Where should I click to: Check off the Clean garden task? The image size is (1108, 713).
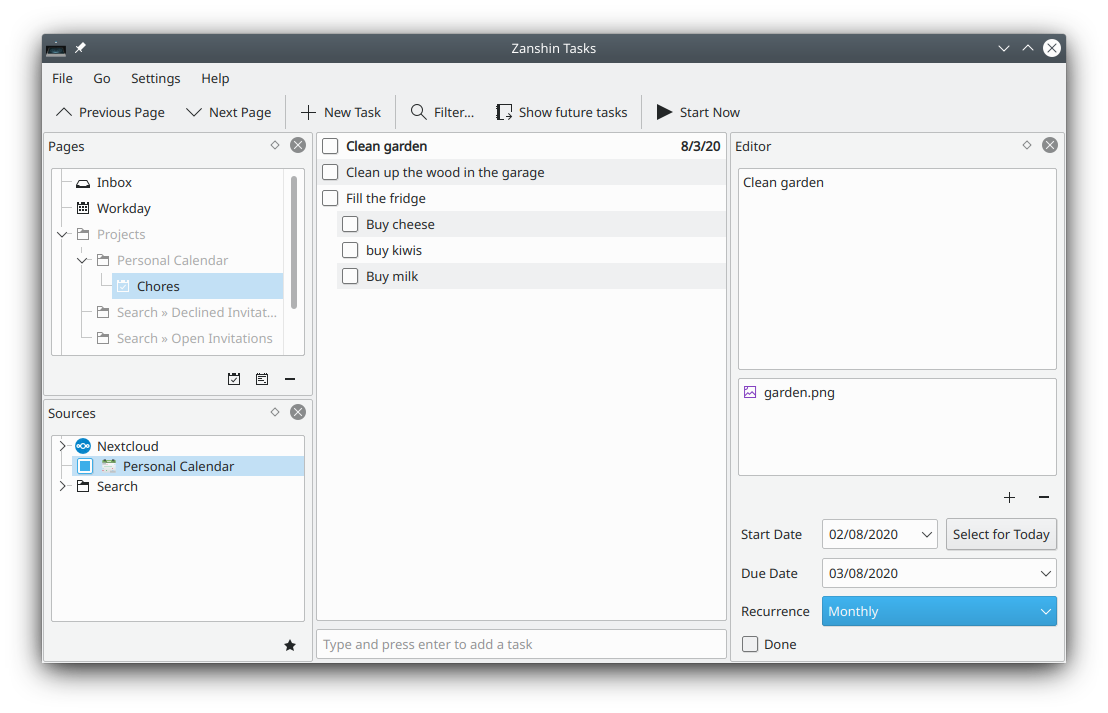[330, 147]
